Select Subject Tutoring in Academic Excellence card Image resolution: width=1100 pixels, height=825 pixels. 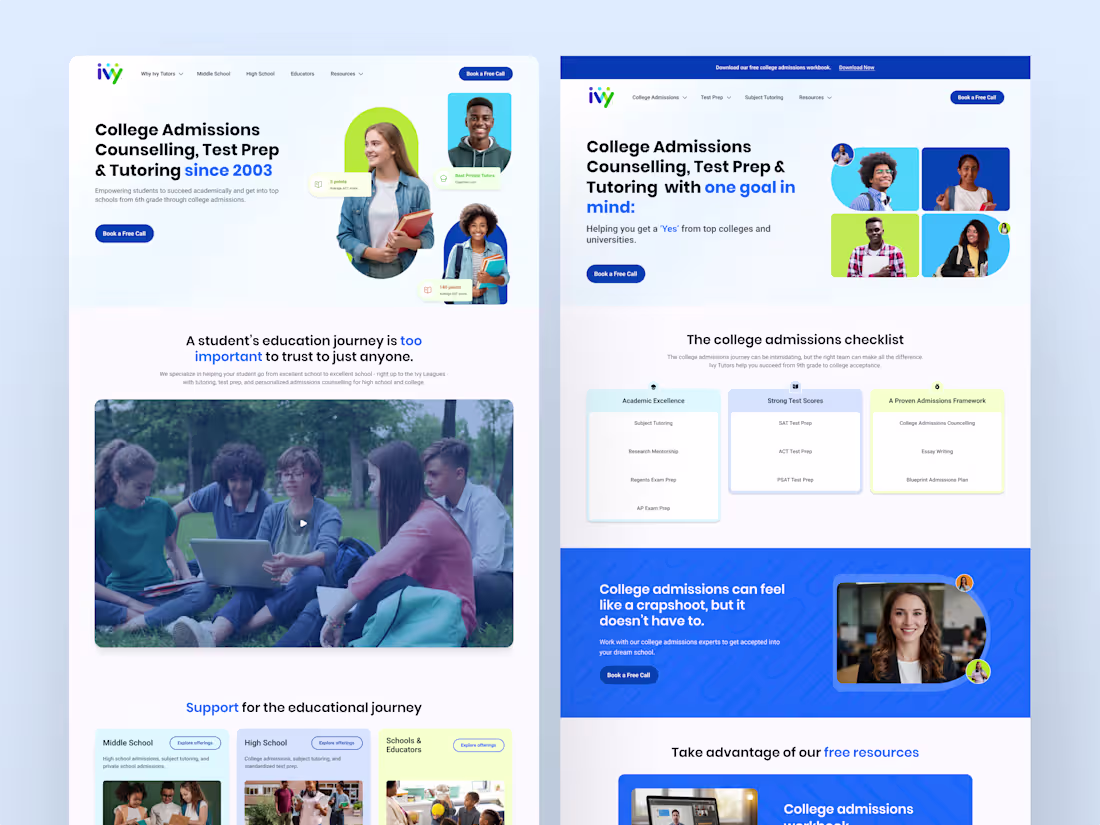pos(653,423)
